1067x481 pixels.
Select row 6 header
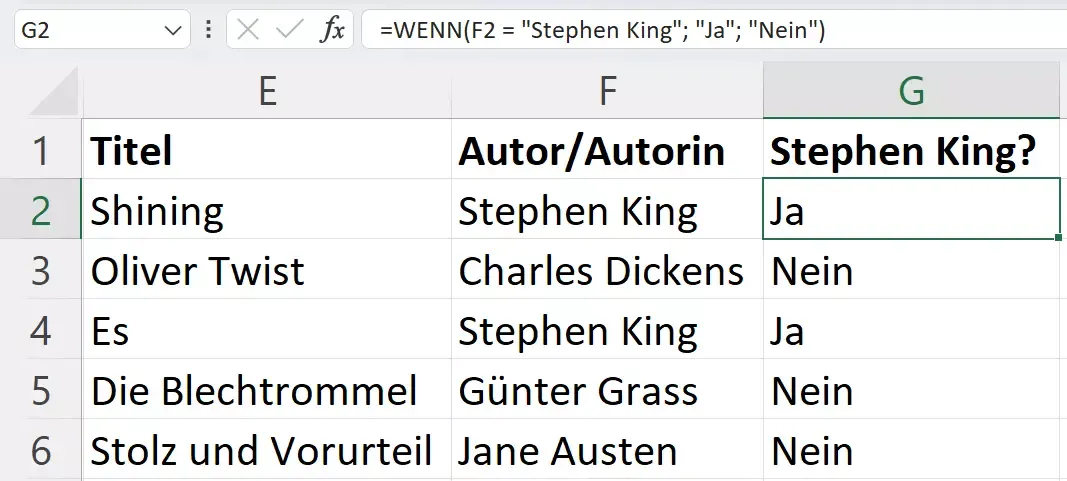pos(40,451)
